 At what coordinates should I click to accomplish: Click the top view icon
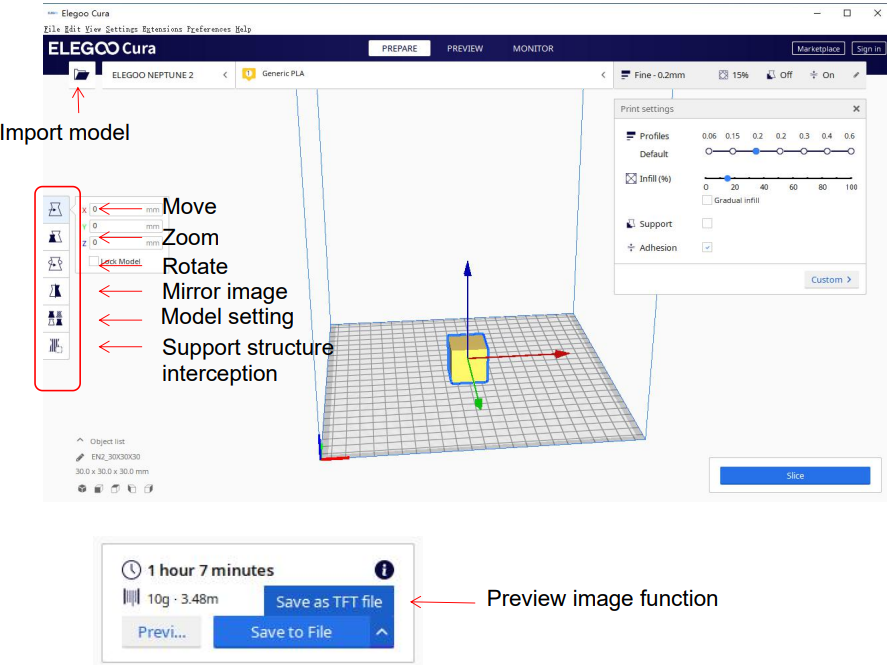115,489
